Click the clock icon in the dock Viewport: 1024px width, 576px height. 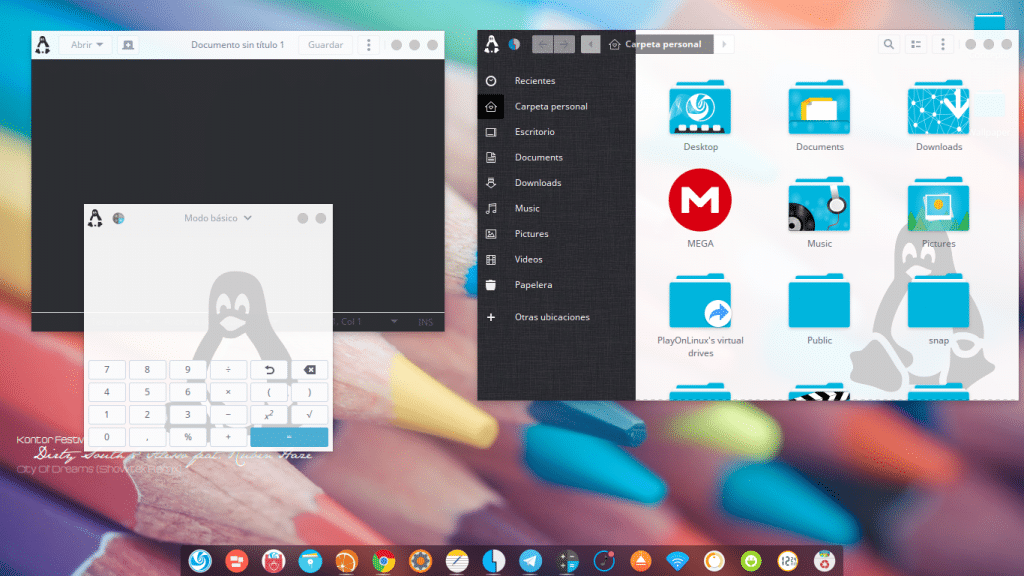pyautogui.click(x=788, y=560)
